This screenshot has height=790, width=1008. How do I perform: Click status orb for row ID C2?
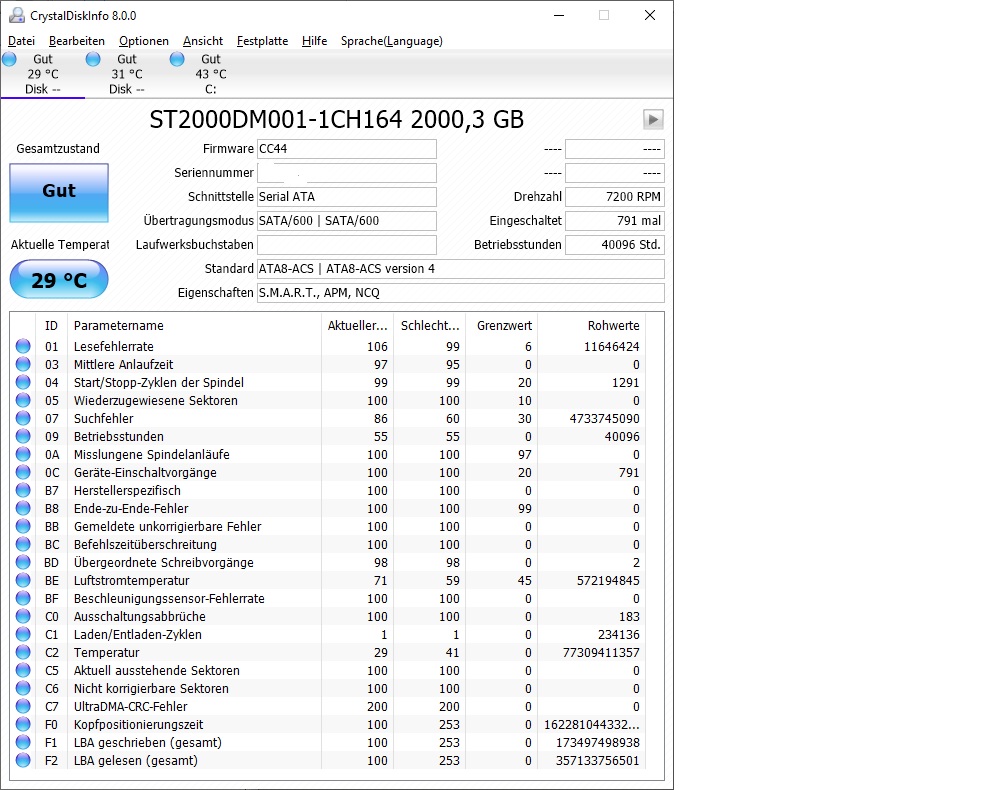click(23, 652)
